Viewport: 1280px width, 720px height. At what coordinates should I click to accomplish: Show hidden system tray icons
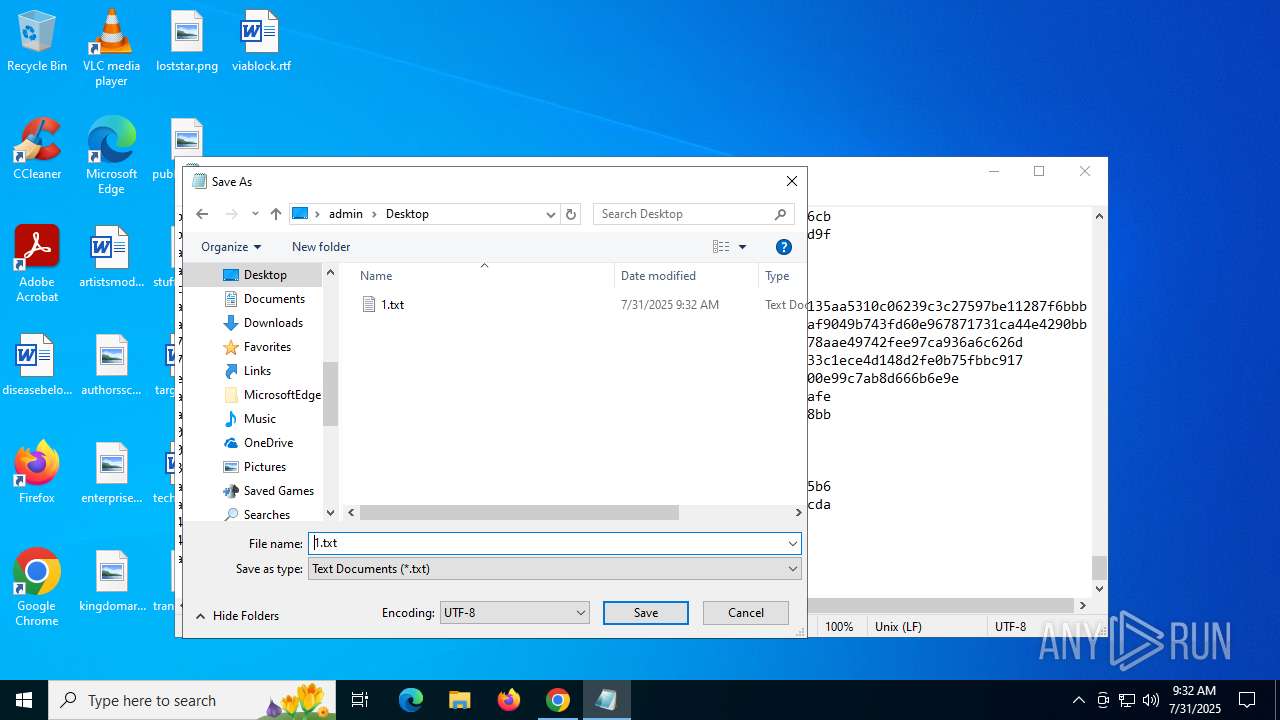coord(1078,700)
